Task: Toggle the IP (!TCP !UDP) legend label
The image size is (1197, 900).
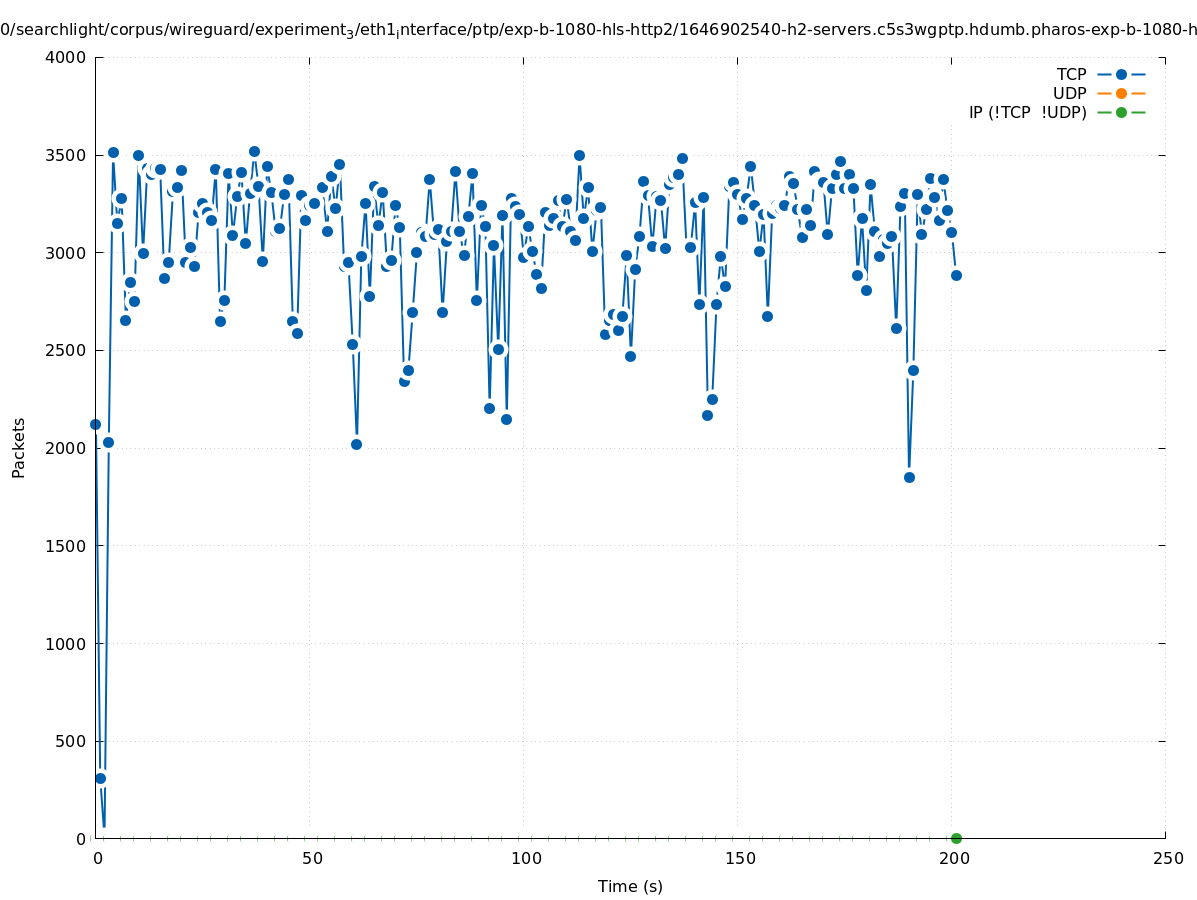Action: pos(1027,112)
